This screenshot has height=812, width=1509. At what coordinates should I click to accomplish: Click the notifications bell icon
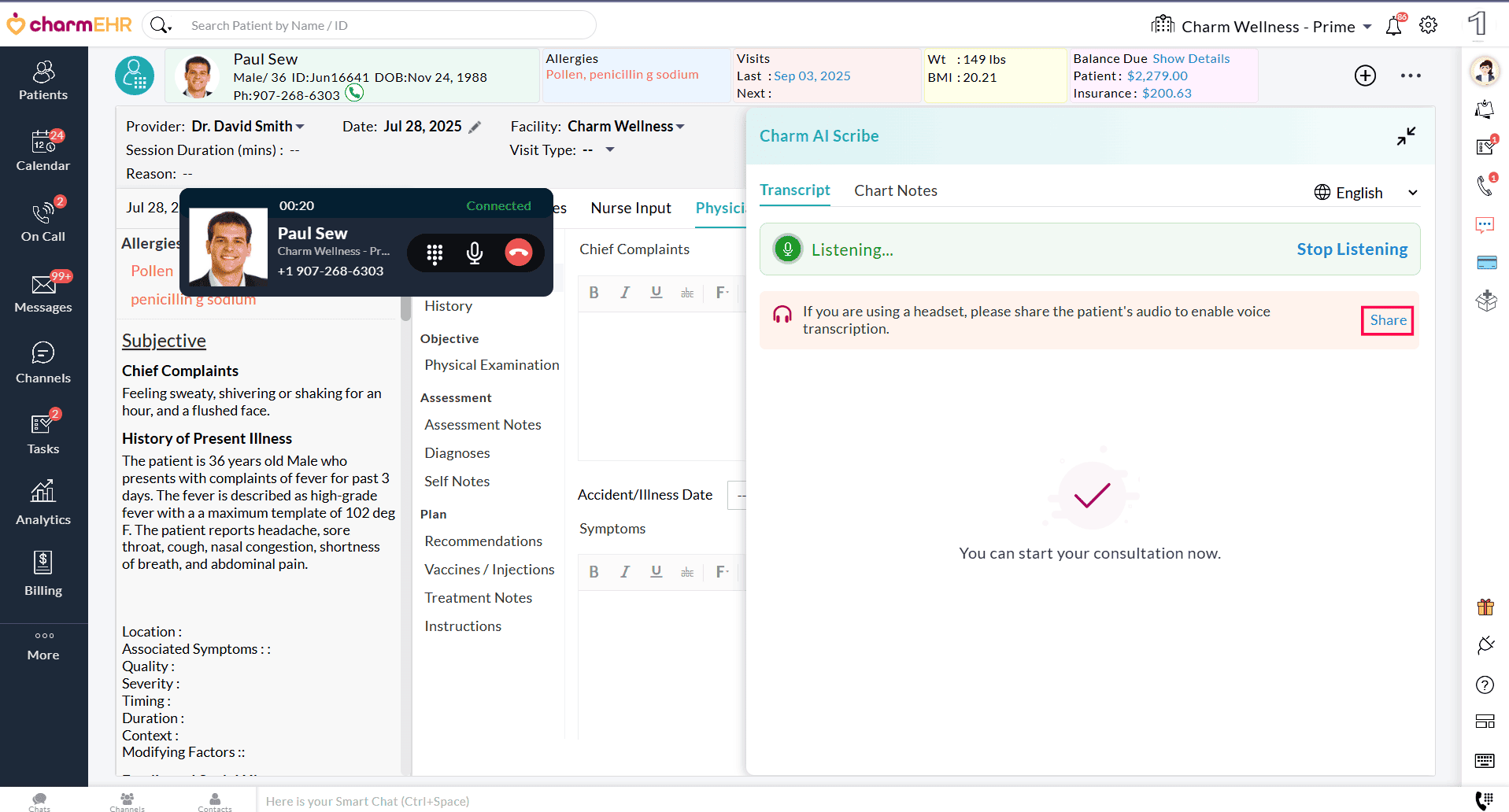tap(1393, 26)
